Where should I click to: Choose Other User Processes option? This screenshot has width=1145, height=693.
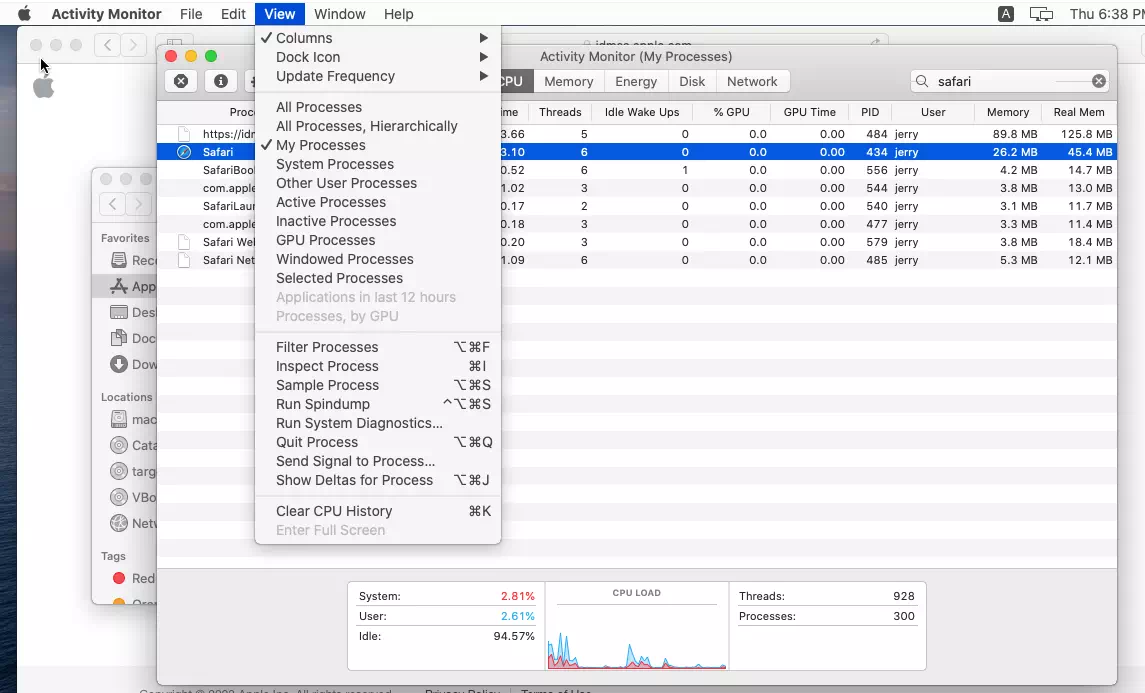pos(378,183)
